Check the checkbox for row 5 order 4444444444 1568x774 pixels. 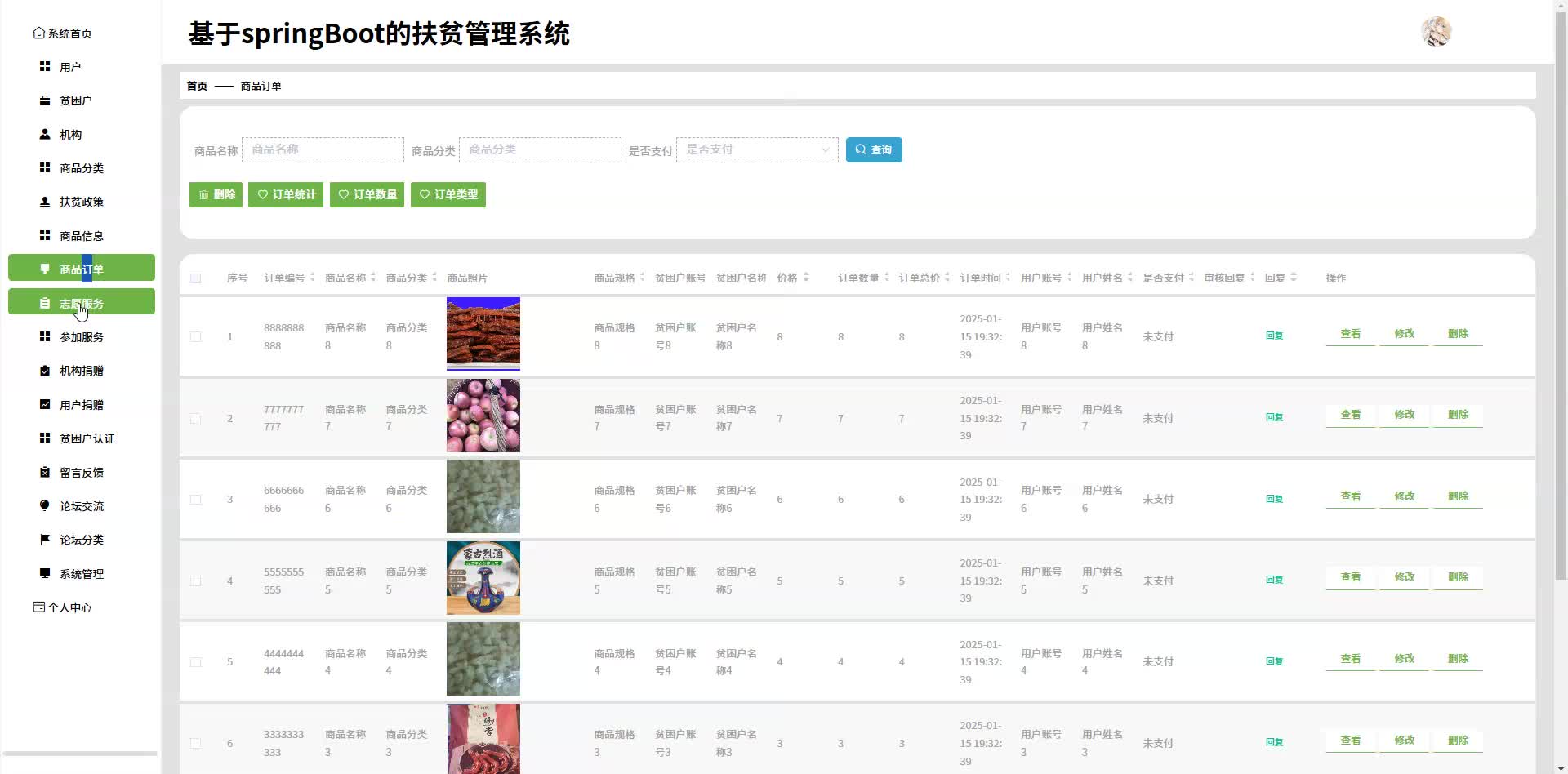195,662
